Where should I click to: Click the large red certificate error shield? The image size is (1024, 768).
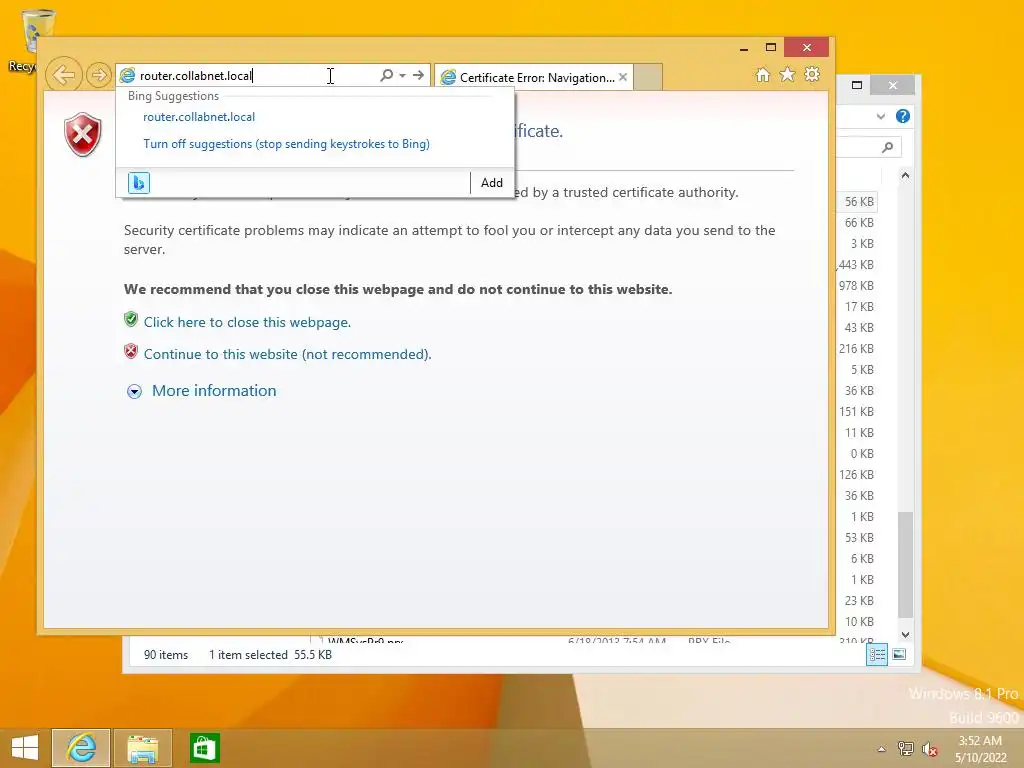pyautogui.click(x=83, y=135)
